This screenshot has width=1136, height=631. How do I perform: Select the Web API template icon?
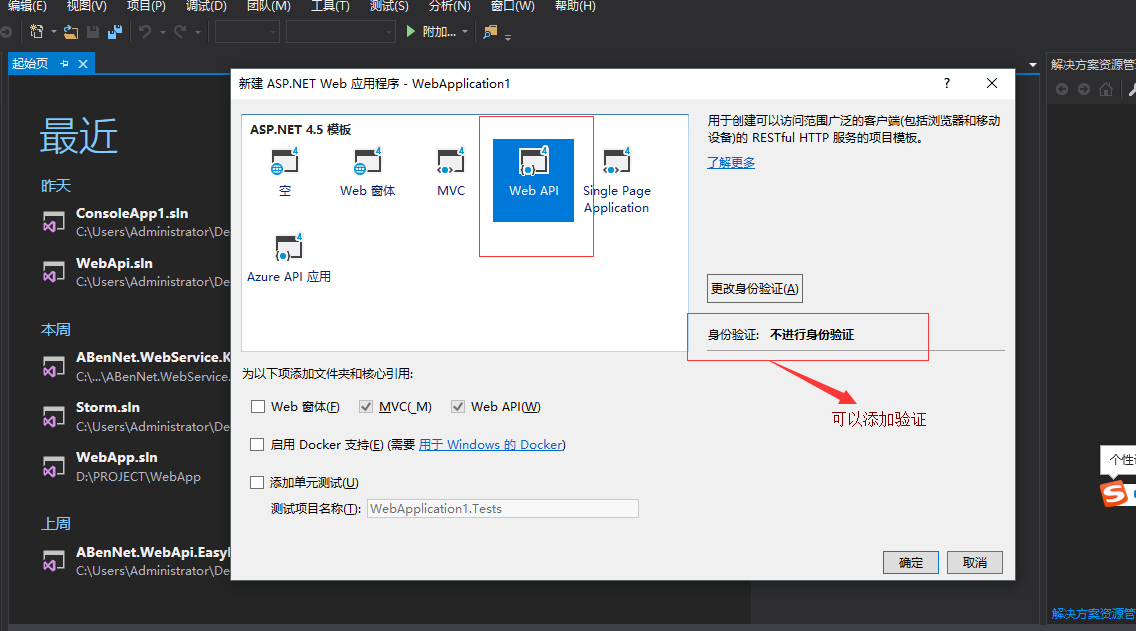point(533,180)
